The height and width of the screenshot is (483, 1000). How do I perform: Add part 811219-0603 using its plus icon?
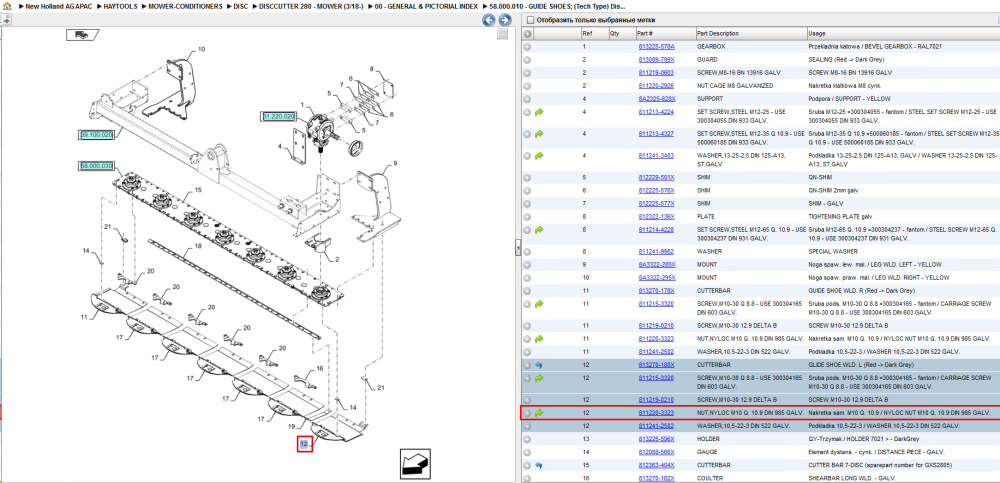527,73
